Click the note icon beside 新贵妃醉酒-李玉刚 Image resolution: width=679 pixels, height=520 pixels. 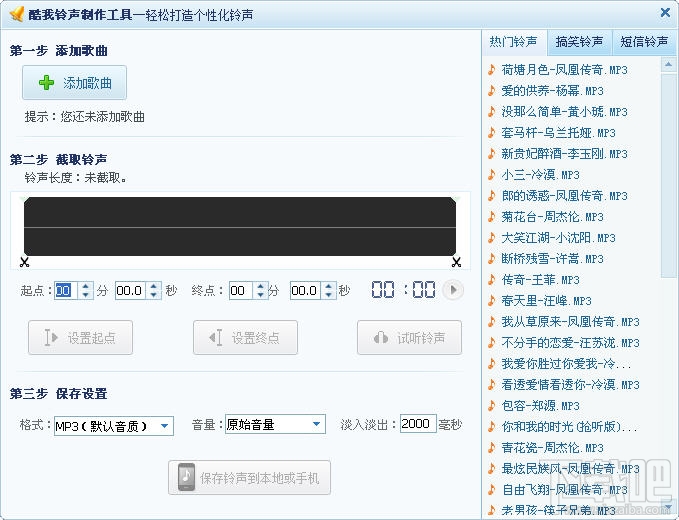click(491, 154)
